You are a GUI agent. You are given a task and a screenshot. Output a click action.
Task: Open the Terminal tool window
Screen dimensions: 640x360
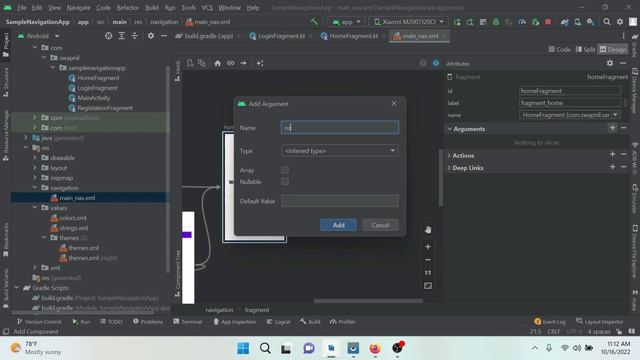tap(188, 322)
